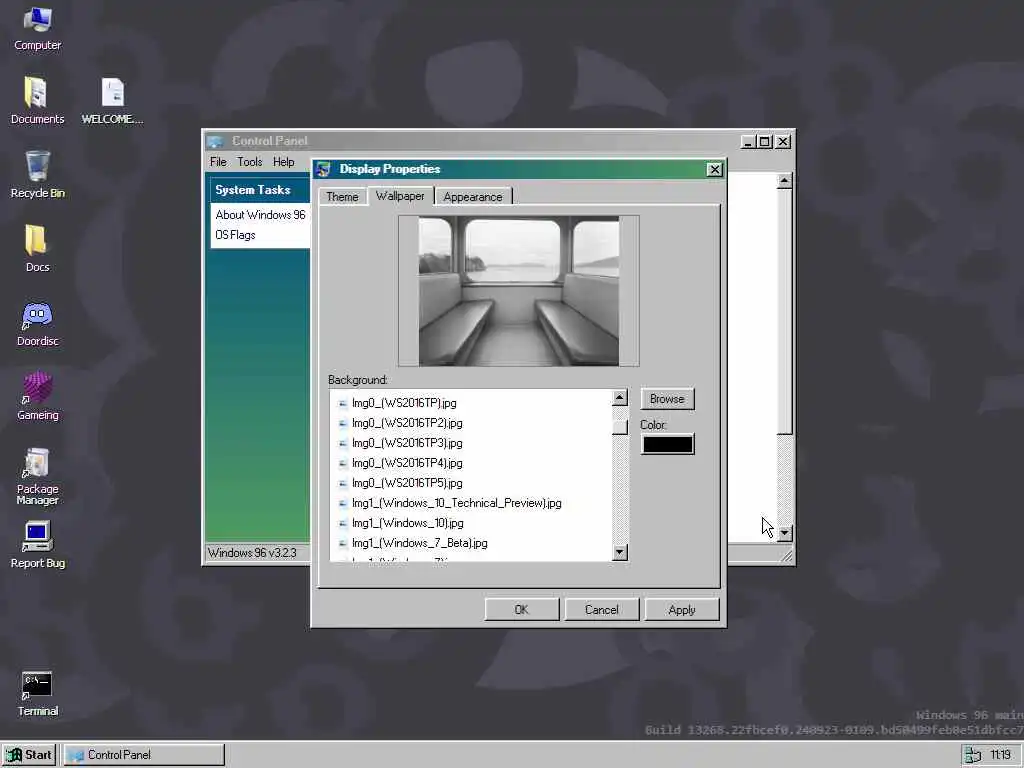The width and height of the screenshot is (1024, 768).
Task: Click the OK button
Action: point(521,609)
